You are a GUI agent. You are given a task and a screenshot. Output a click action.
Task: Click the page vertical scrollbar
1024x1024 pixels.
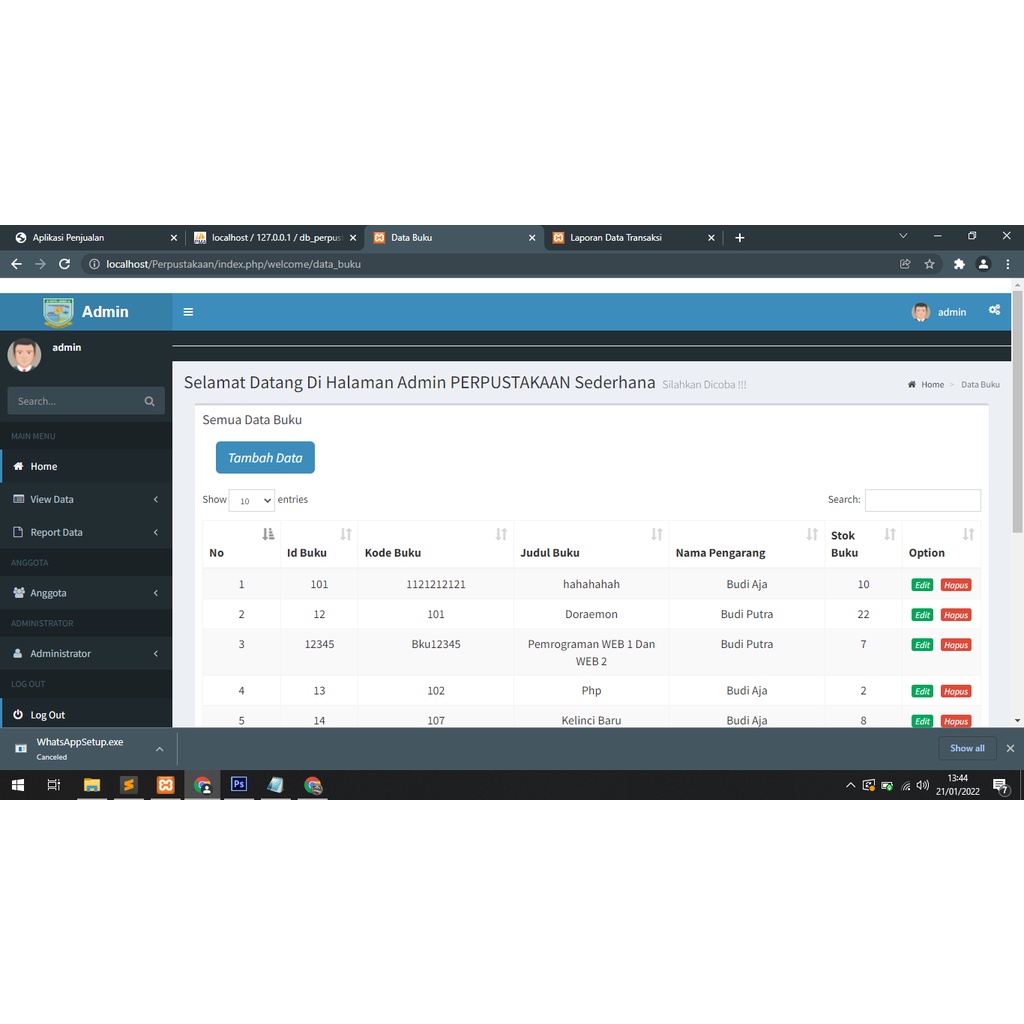click(x=1017, y=500)
